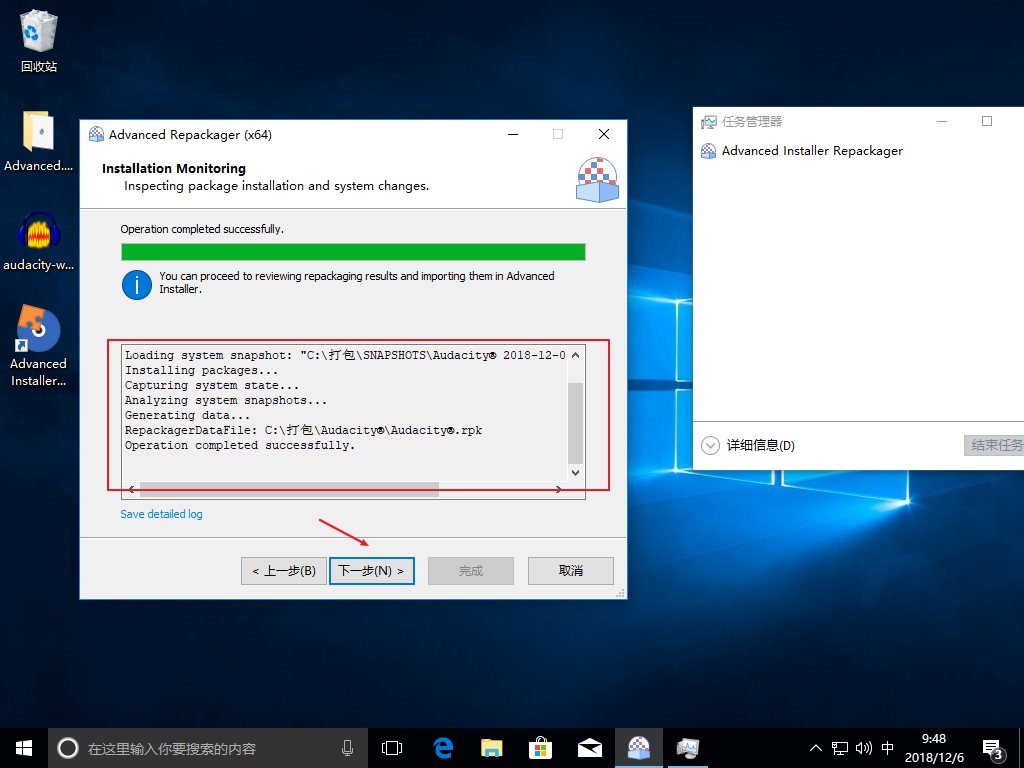The image size is (1024, 768).
Task: Click the log line 'Installing packages...'
Action: tap(201, 370)
